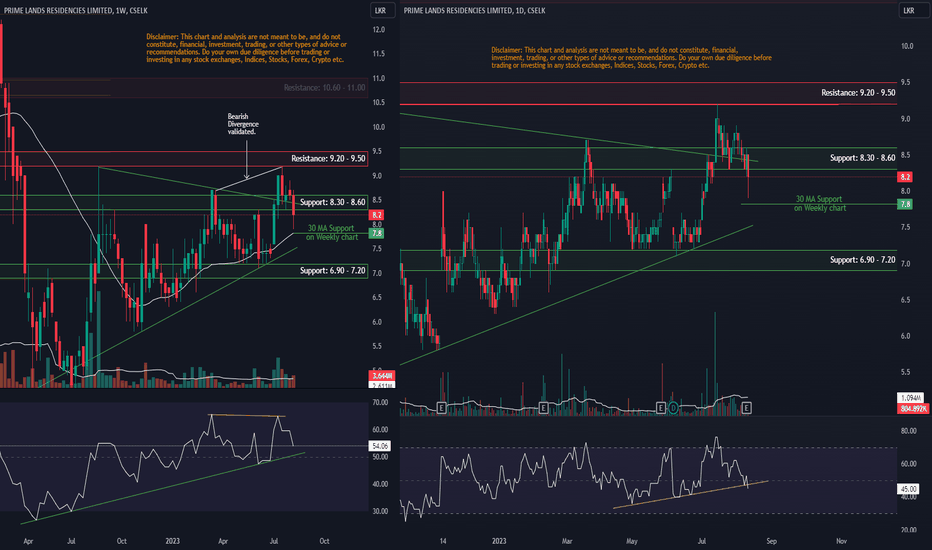Select 'PRIME LANDS RESIDENCIES LIMITED, 1W, CSELK' title
The image size is (932, 550).
point(76,11)
